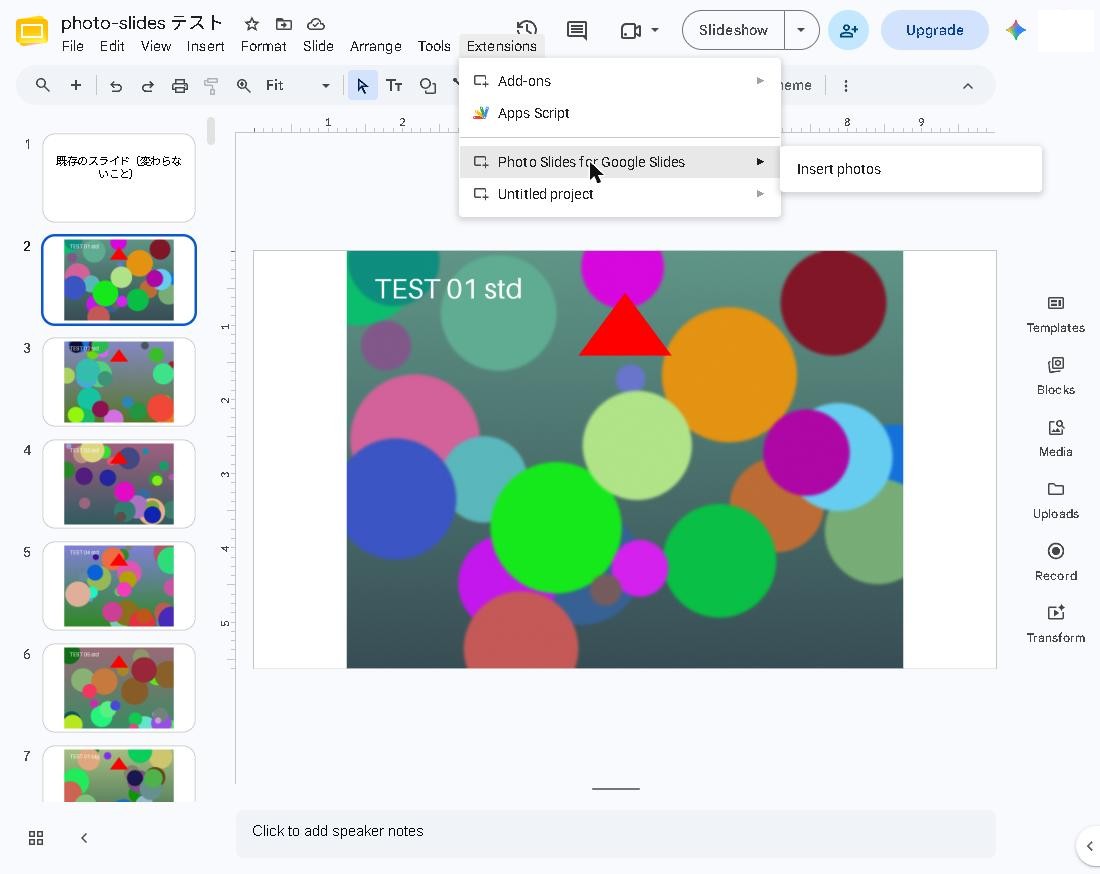Click to add speaker notes
This screenshot has height=874, width=1100.
616,831
